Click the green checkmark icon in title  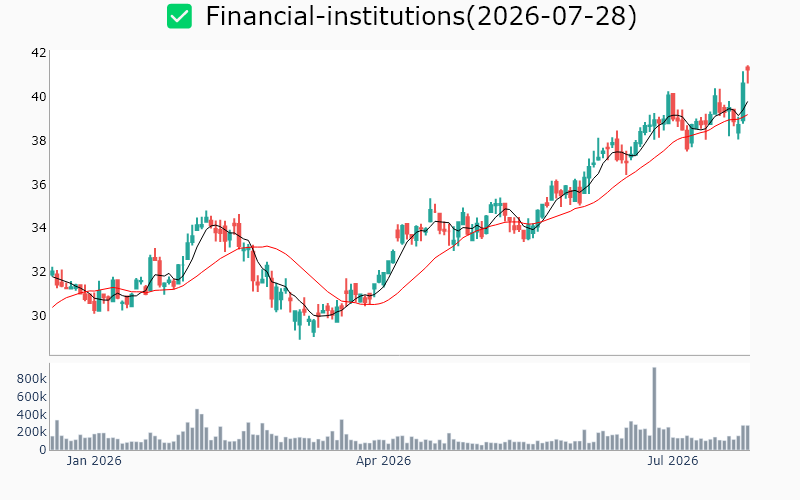click(180, 16)
